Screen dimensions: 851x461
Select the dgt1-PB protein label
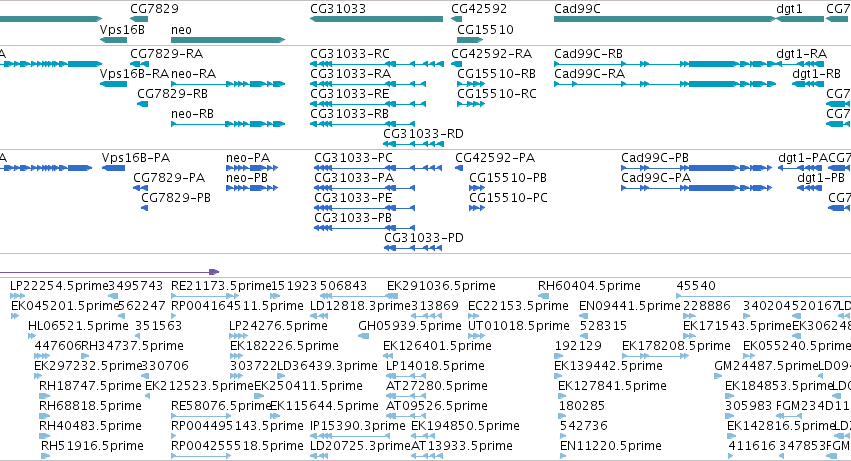[821, 178]
